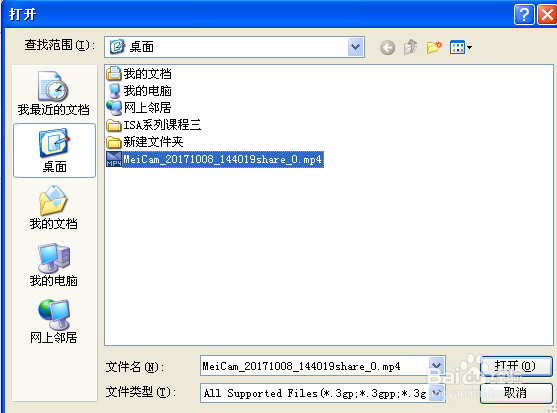Create a new folder from the toolbar

[x=434, y=47]
